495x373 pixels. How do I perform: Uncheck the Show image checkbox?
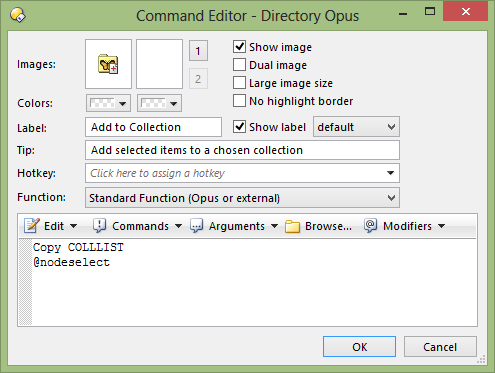point(239,47)
